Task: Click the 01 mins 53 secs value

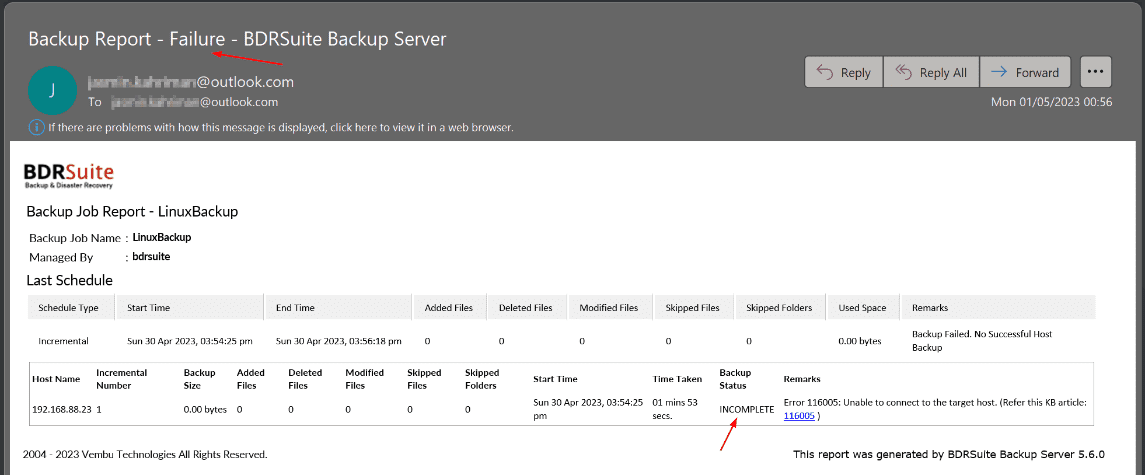Action: 675,409
